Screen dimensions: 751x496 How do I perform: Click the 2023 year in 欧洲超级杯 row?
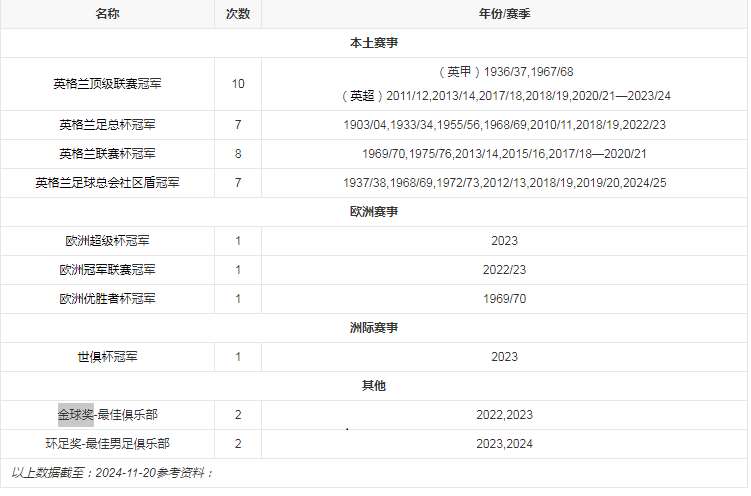504,241
